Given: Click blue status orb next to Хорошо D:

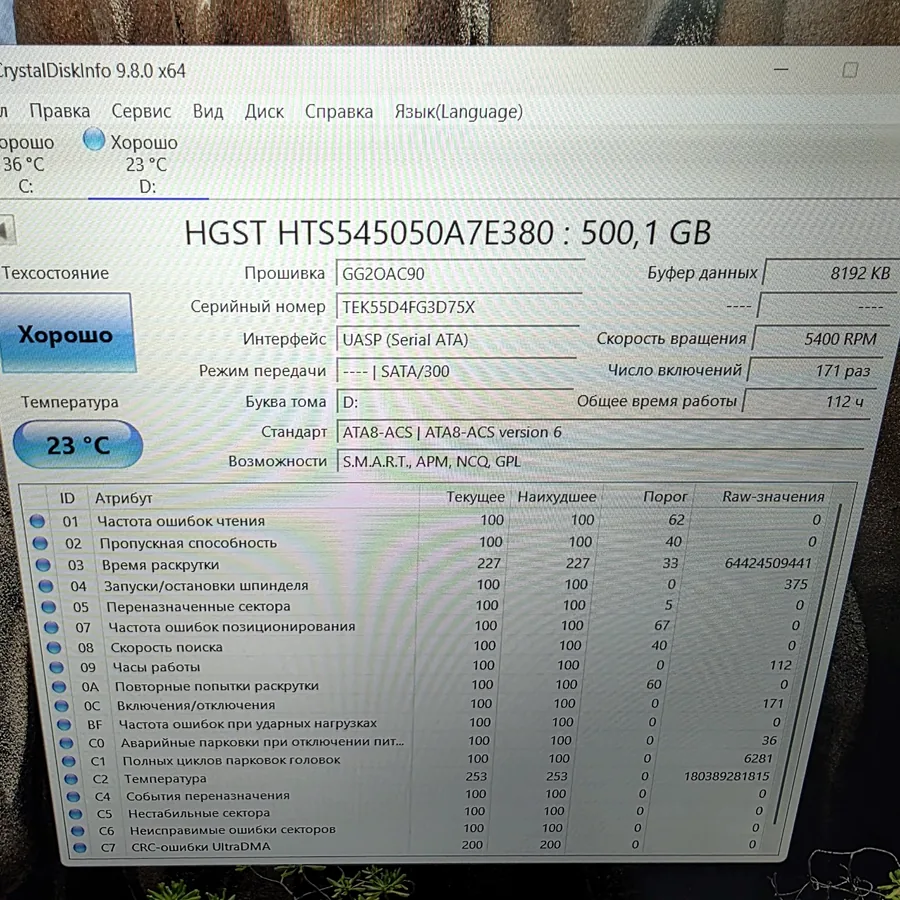Looking at the screenshot, I should tap(94, 139).
